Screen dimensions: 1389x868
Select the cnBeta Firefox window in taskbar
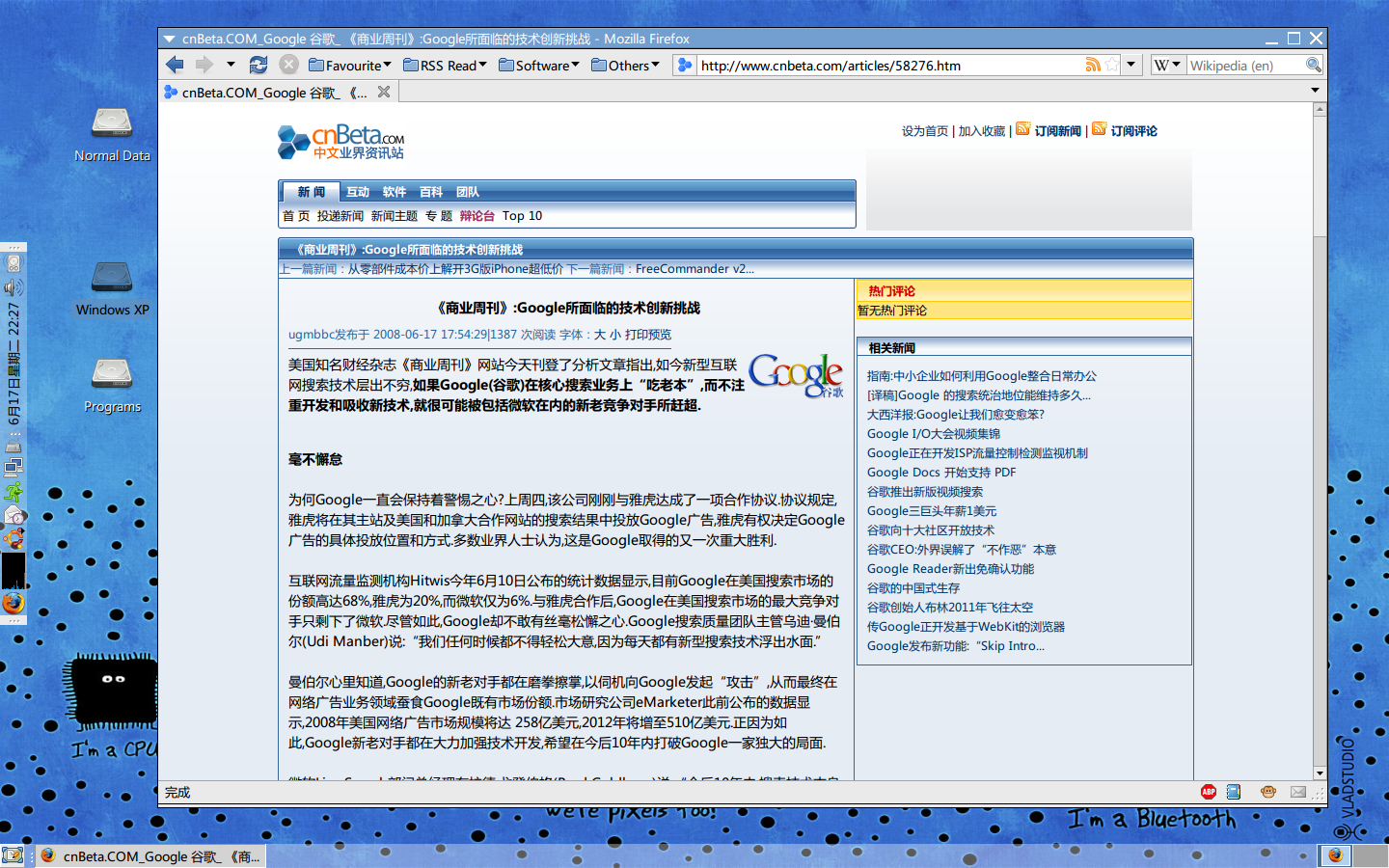[x=151, y=856]
